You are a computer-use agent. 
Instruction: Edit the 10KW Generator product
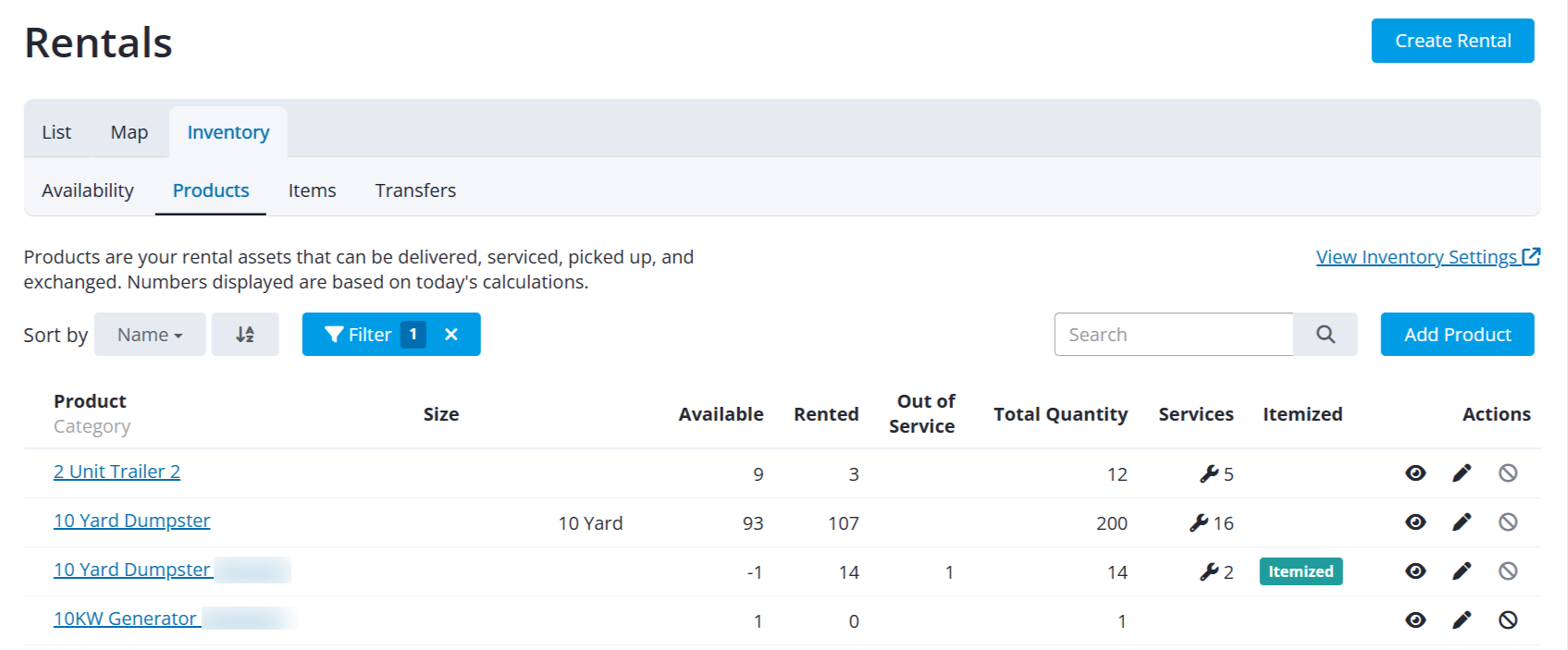pos(1462,620)
